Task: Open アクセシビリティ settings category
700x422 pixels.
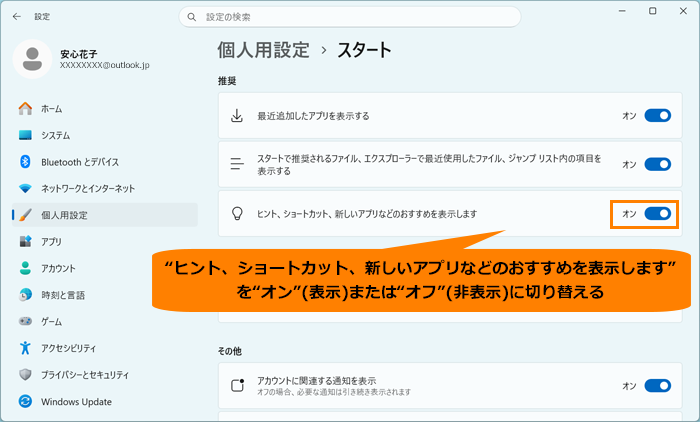Action: click(x=105, y=348)
